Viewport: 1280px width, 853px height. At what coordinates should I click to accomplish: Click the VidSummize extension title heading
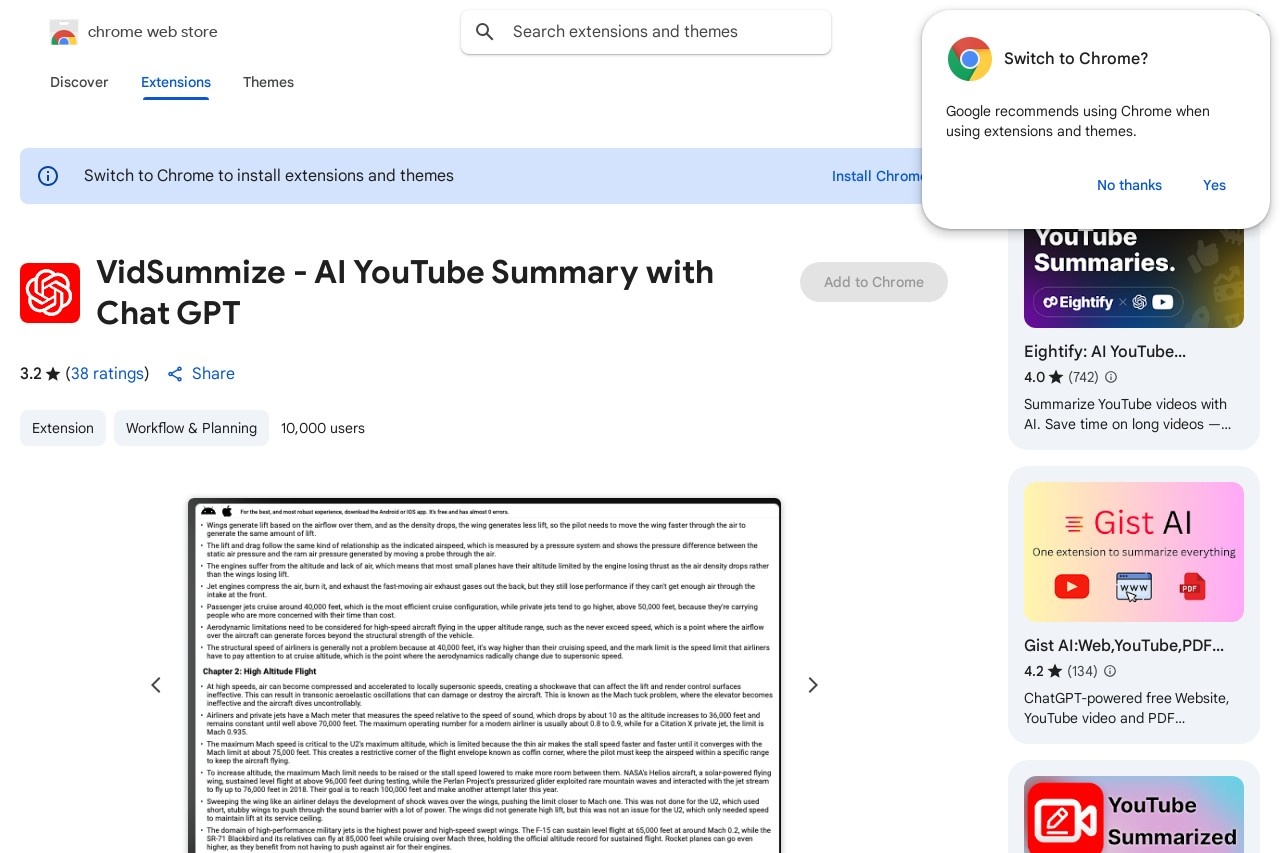(x=405, y=293)
